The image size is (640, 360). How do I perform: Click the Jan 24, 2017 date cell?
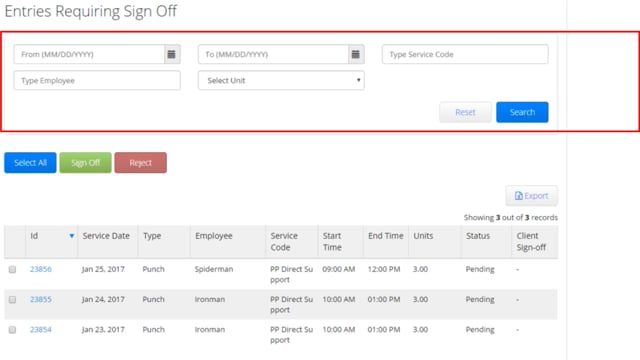point(103,299)
